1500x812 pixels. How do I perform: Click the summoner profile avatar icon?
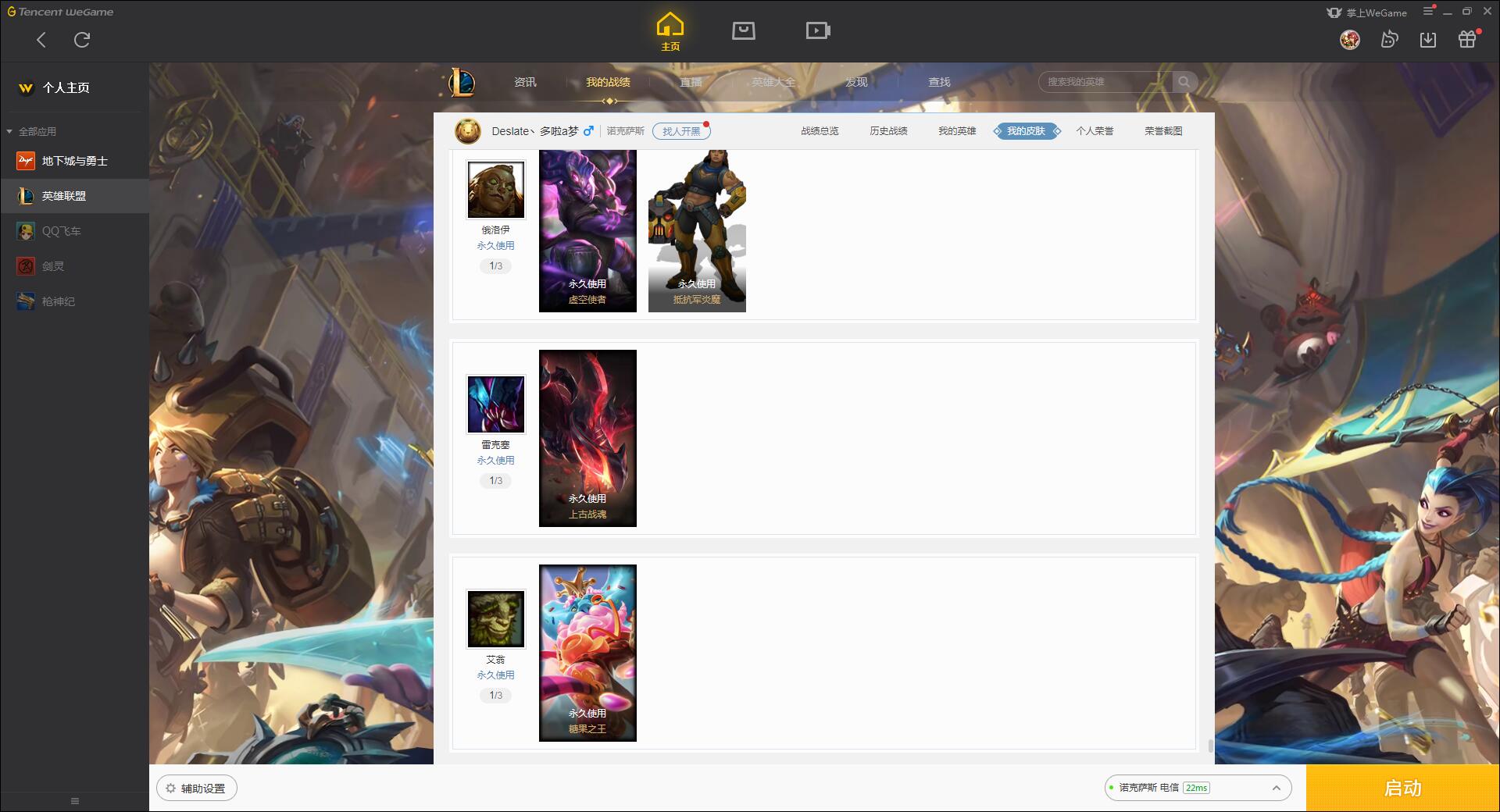click(x=467, y=131)
